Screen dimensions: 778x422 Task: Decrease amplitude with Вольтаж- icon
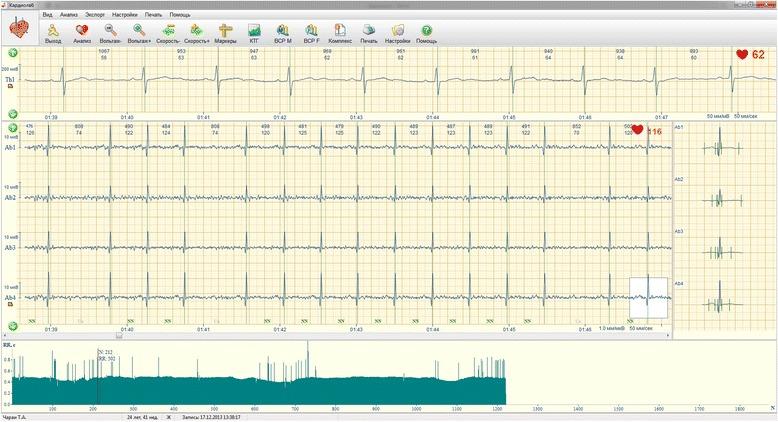tap(110, 32)
